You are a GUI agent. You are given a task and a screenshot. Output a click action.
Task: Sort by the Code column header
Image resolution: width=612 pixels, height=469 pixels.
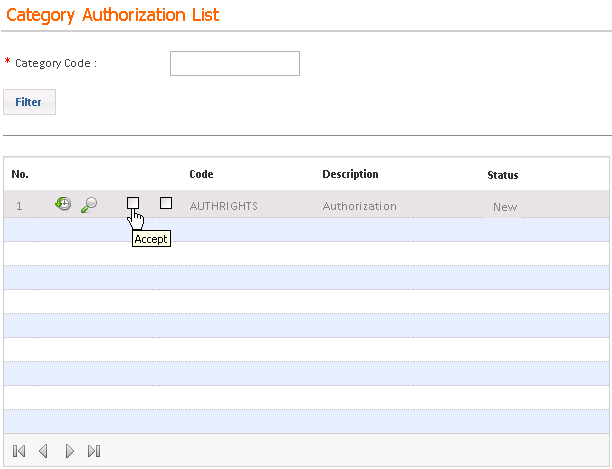(x=201, y=175)
